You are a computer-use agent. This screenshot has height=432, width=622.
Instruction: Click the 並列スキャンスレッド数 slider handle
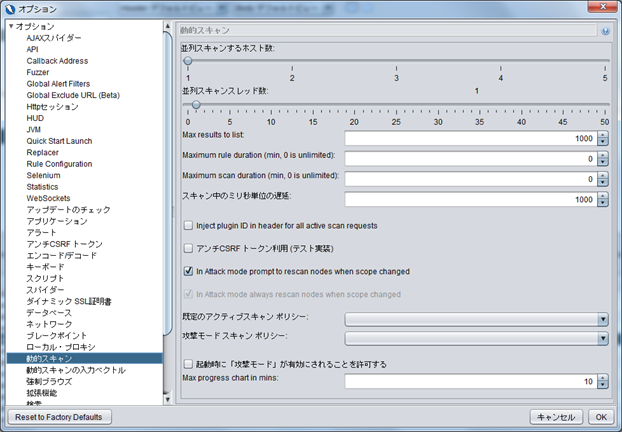click(196, 105)
